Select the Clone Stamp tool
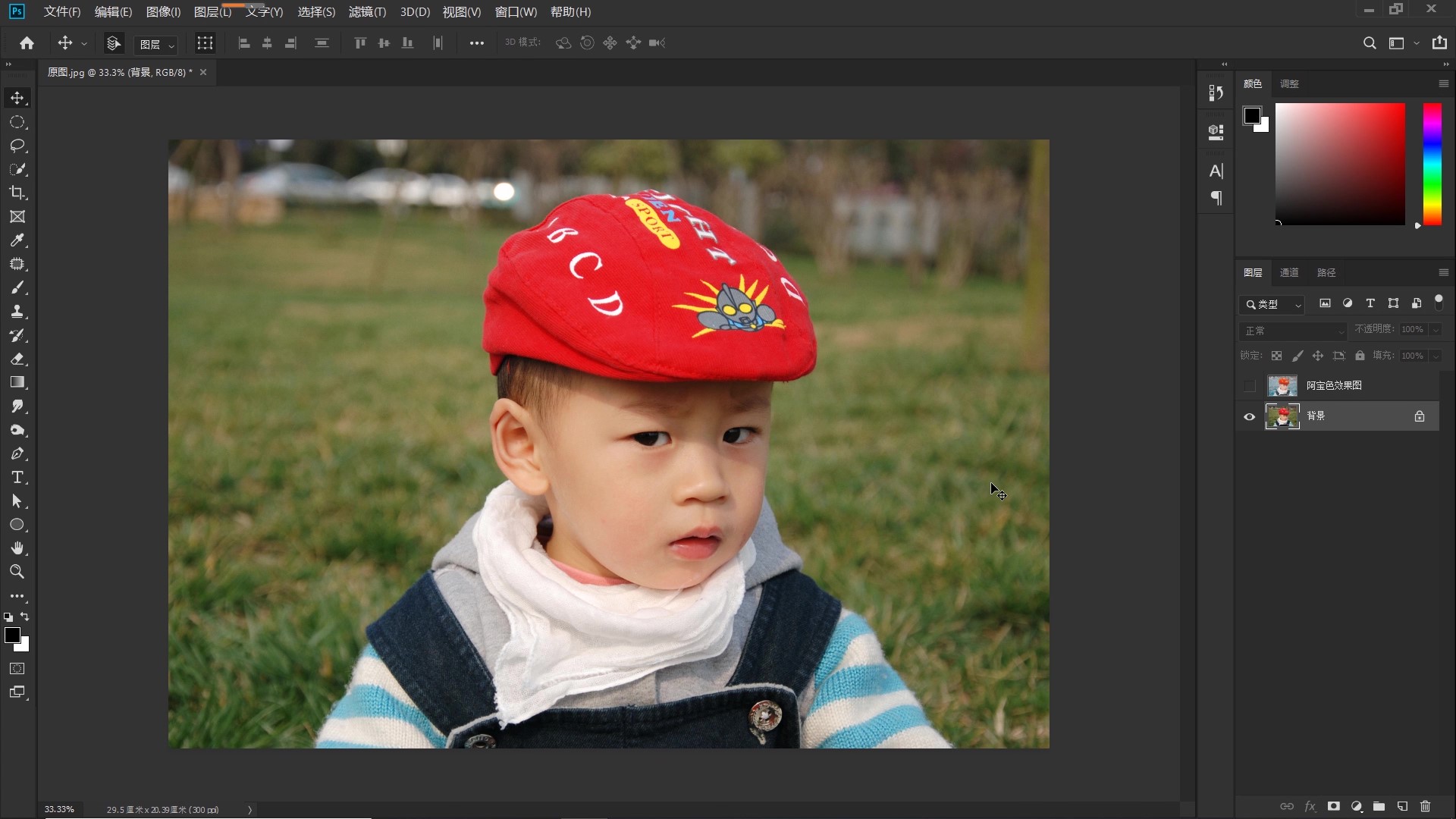This screenshot has width=1456, height=819. click(17, 312)
